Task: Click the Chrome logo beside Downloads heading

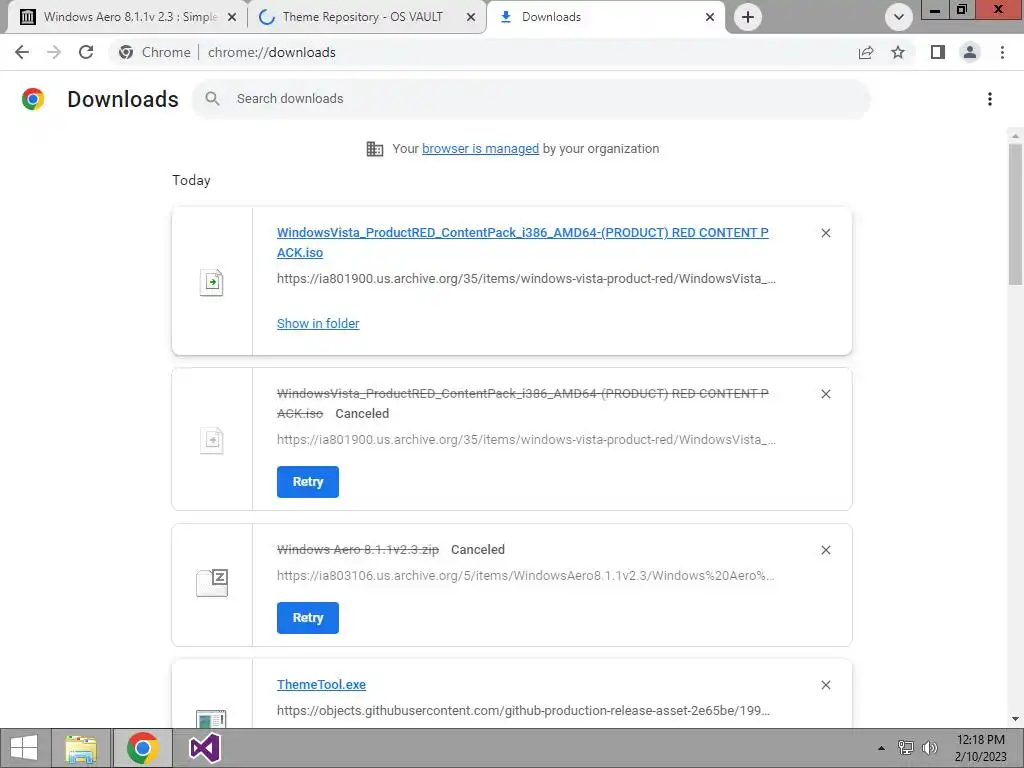Action: click(33, 99)
